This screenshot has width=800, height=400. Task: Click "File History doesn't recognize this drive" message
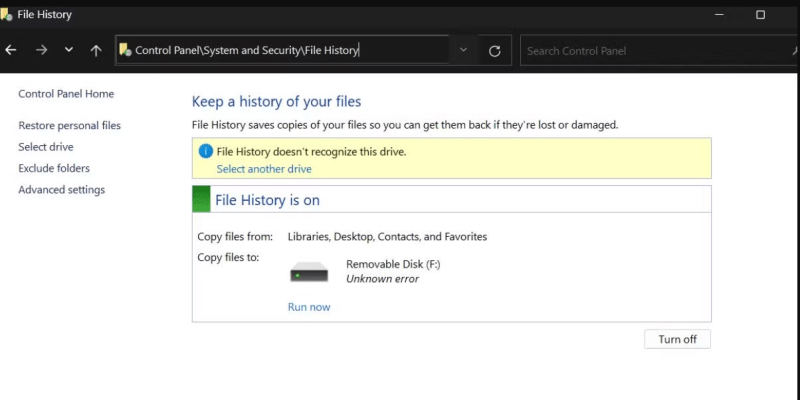(312, 152)
